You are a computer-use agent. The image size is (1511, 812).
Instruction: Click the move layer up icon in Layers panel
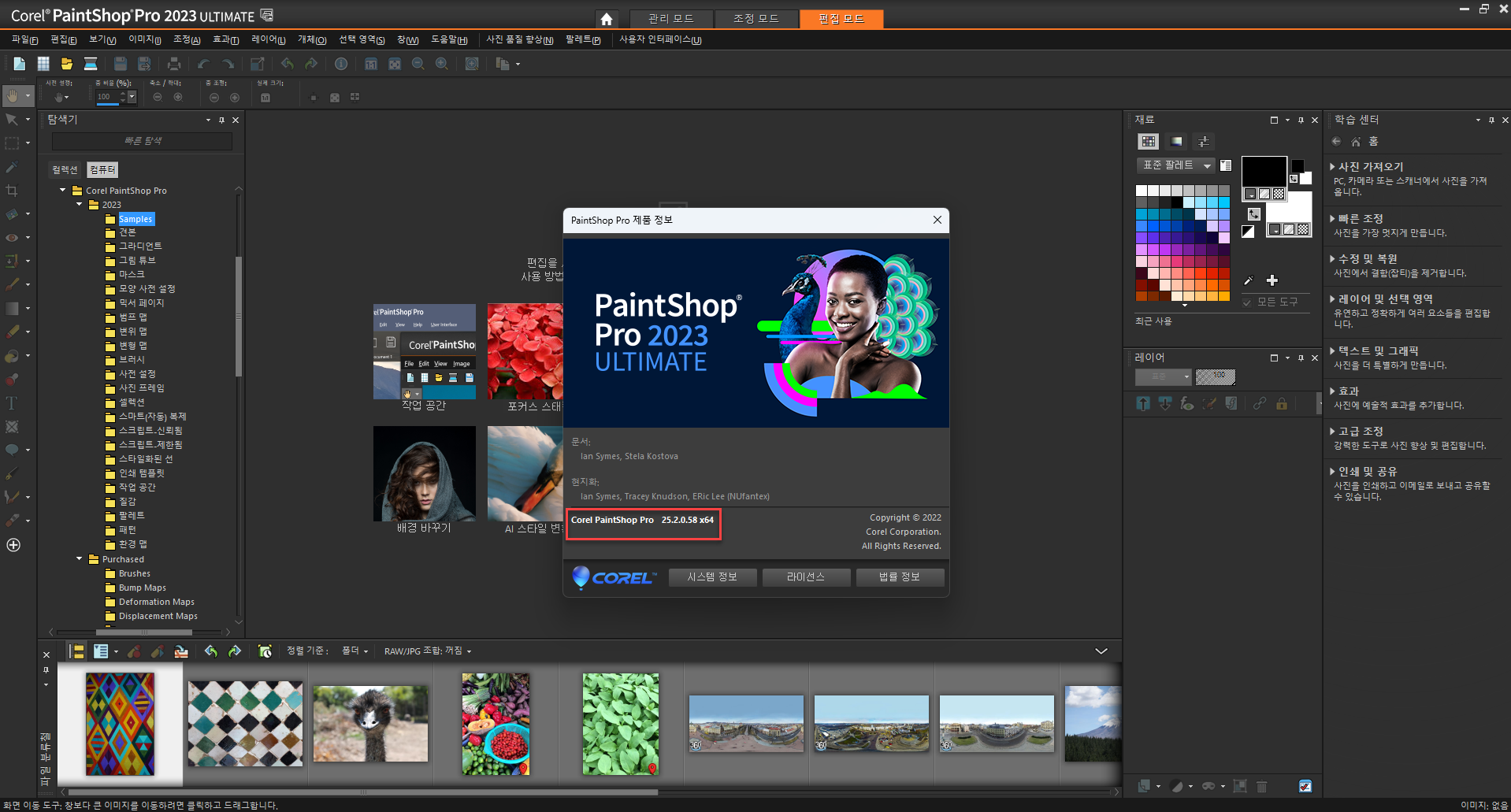coord(1143,404)
